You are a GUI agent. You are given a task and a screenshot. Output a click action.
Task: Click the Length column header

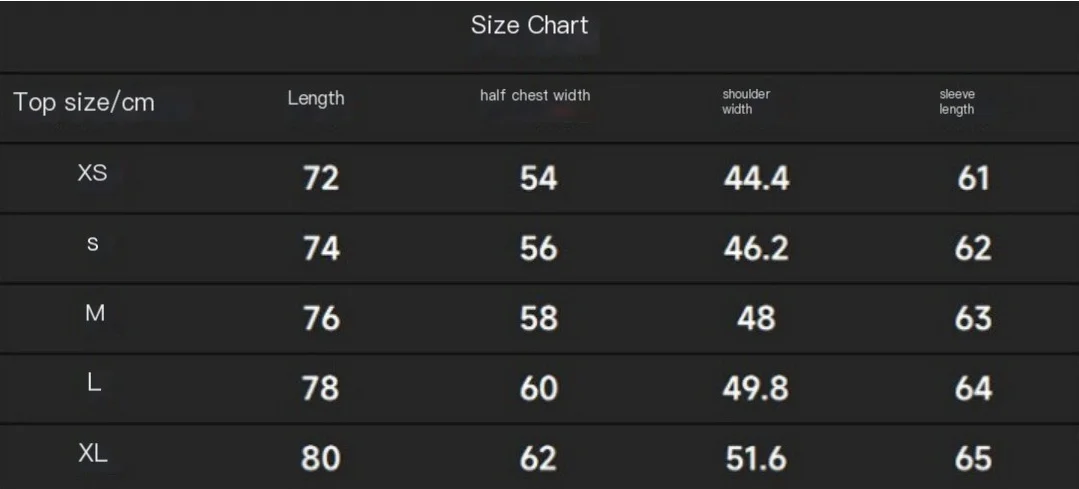316,98
